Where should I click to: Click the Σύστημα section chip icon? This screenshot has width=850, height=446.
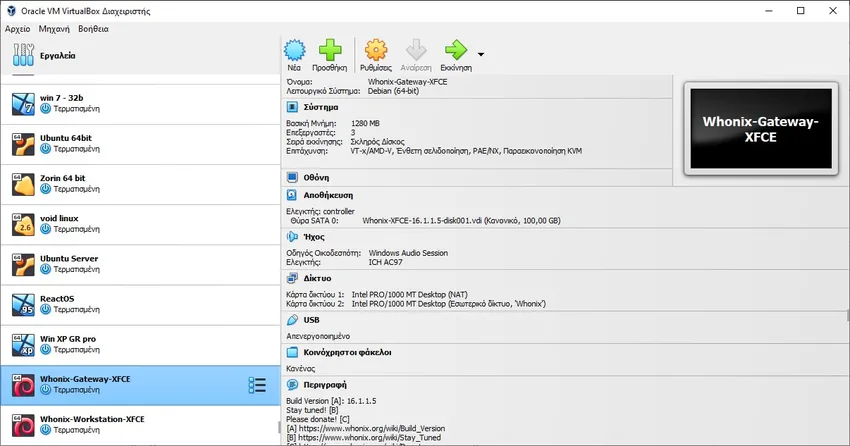tap(292, 107)
